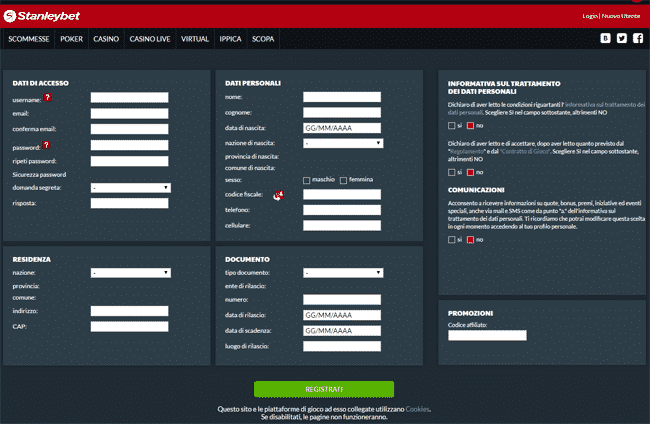650x424 pixels.
Task: Focus the codice fiscale input field
Action: [342, 194]
